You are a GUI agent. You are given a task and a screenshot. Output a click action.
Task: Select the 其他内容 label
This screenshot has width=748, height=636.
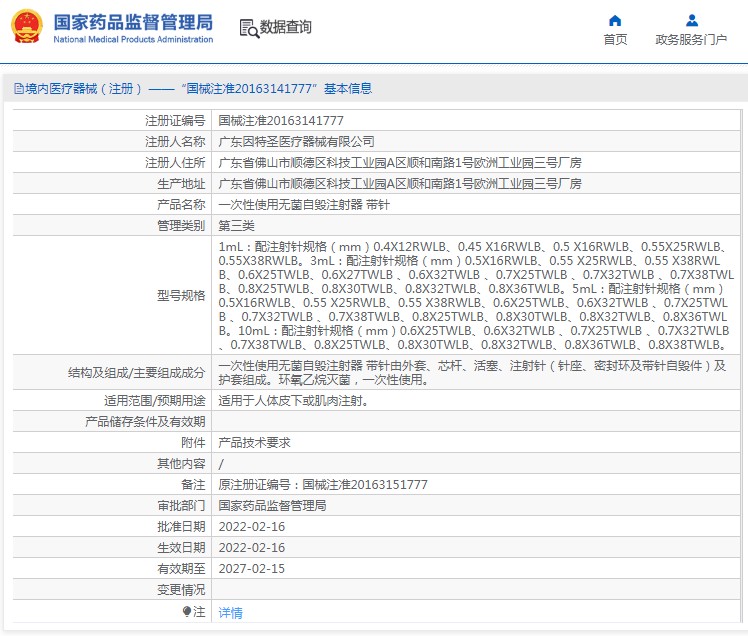pos(181,464)
